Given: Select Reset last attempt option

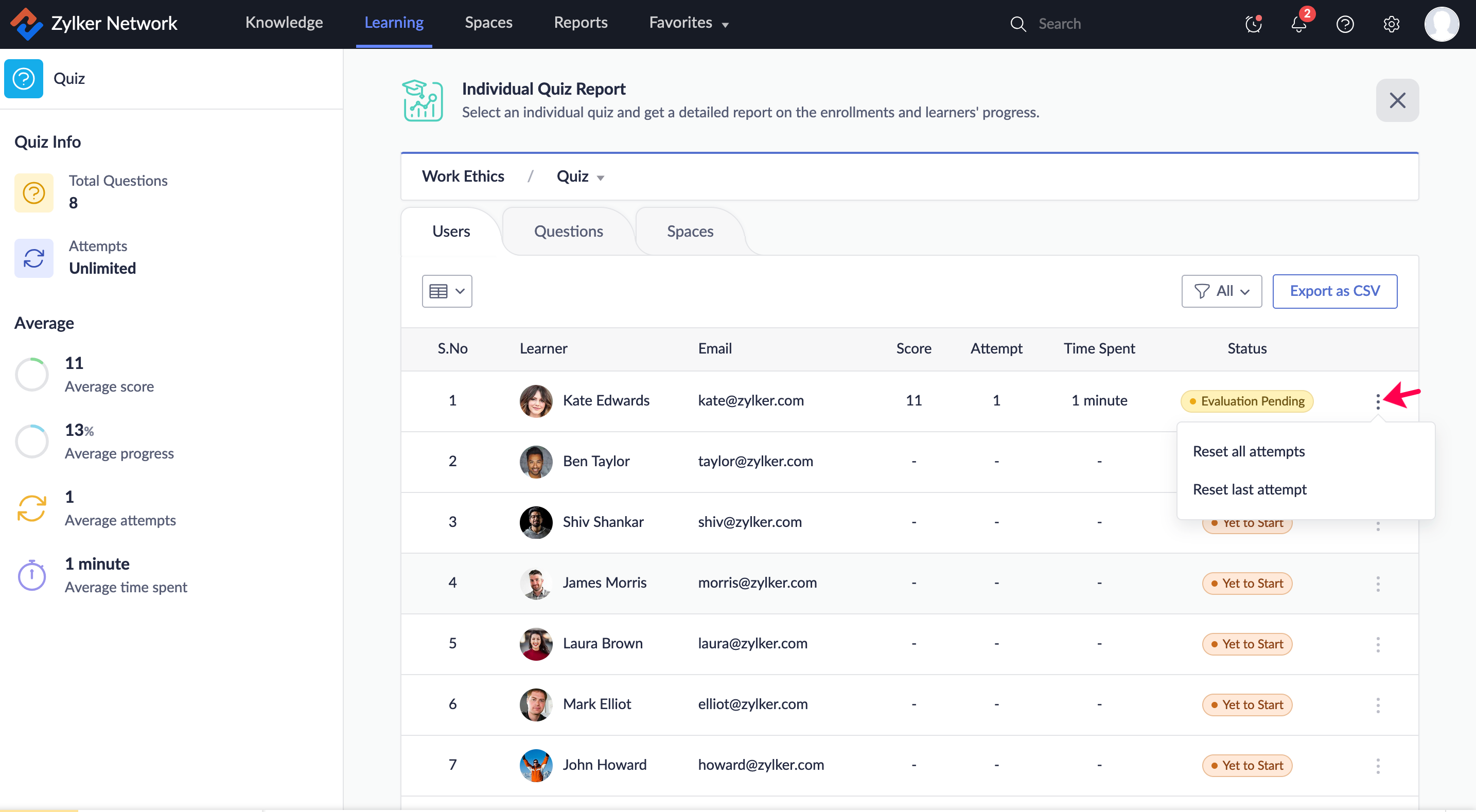Looking at the screenshot, I should click(x=1249, y=489).
